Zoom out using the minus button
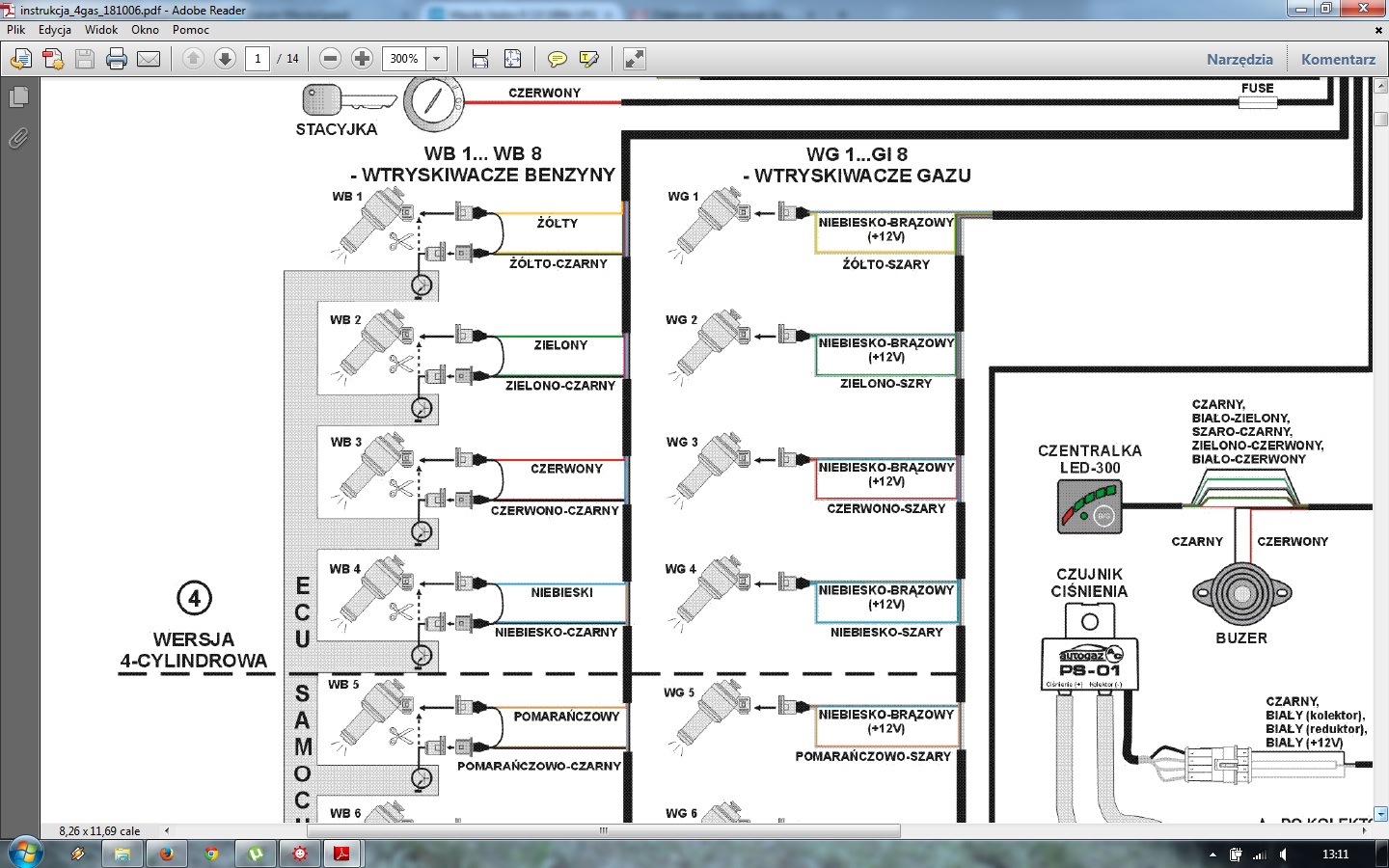The image size is (1389, 868). pyautogui.click(x=330, y=59)
